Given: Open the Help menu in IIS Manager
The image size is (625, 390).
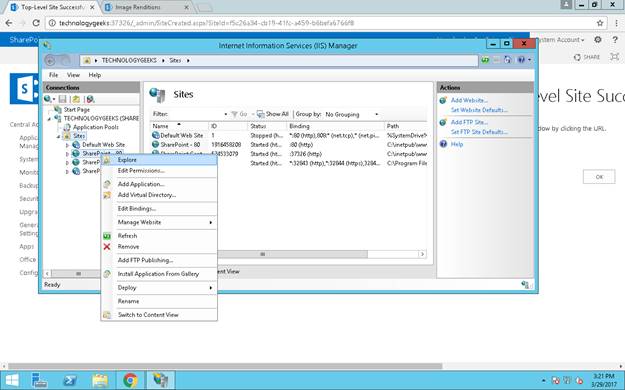Looking at the screenshot, I should pyautogui.click(x=94, y=75).
